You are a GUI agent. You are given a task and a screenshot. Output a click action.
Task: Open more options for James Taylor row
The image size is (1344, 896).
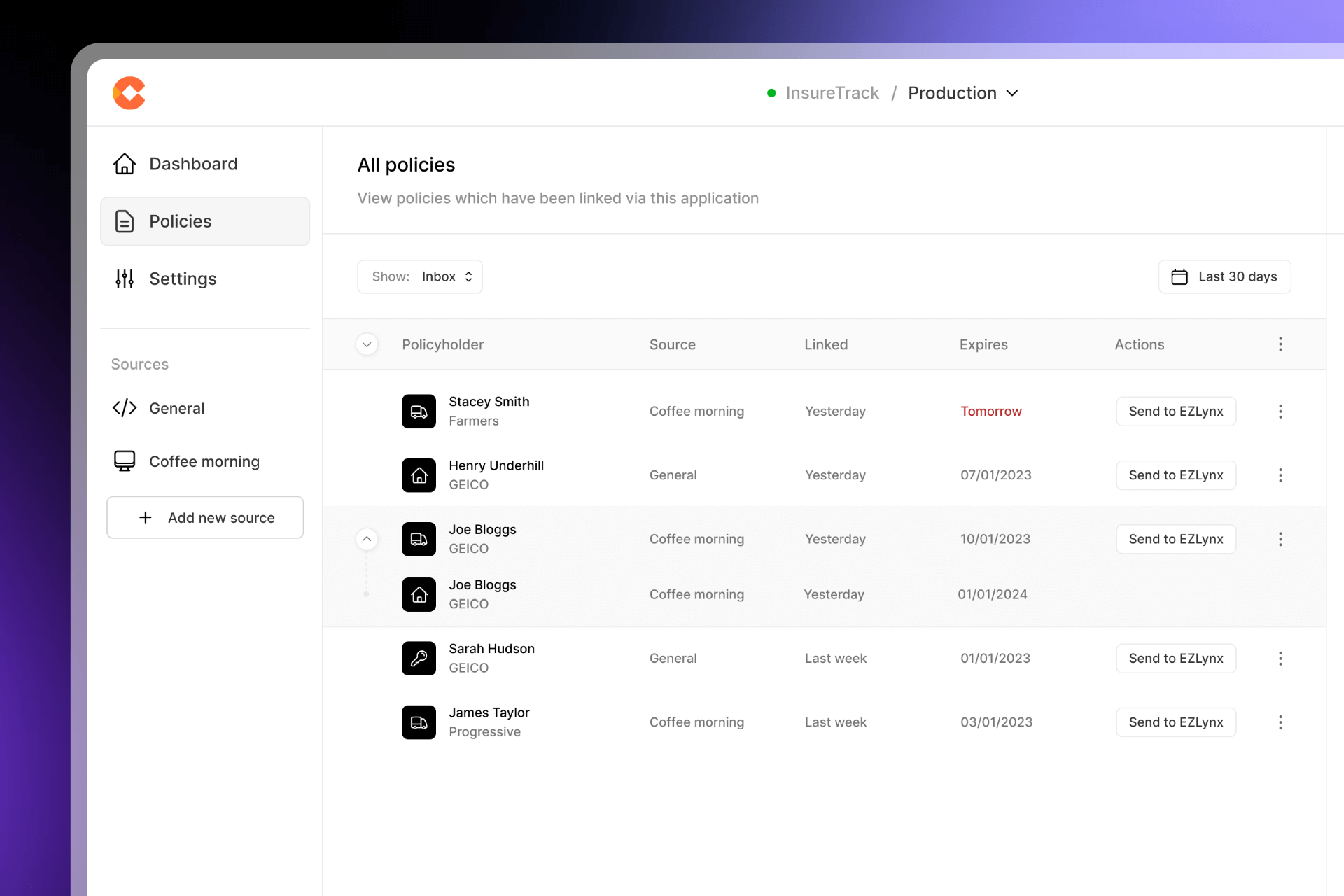[1280, 722]
